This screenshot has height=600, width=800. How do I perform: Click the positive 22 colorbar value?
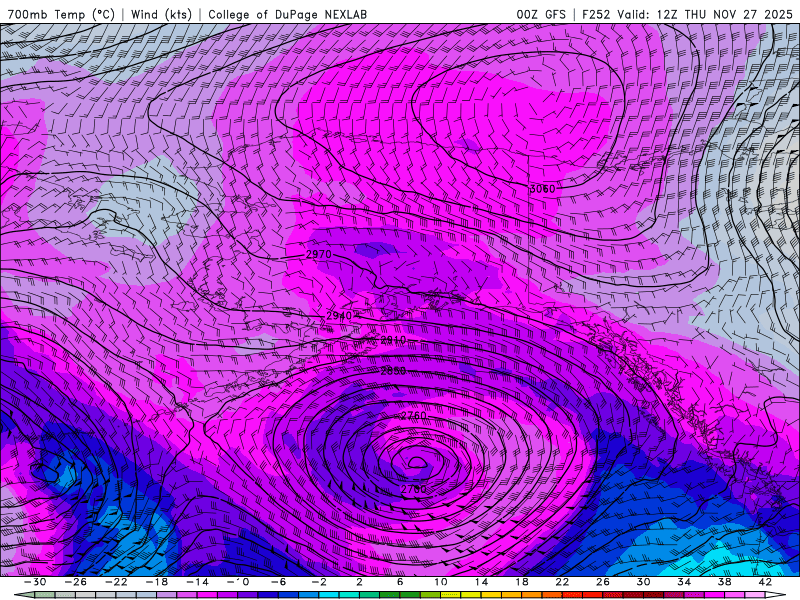pos(562,582)
